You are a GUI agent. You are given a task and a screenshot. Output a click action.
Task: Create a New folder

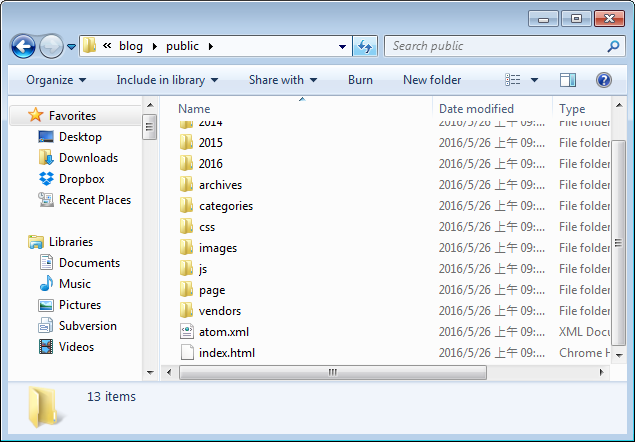tap(432, 80)
